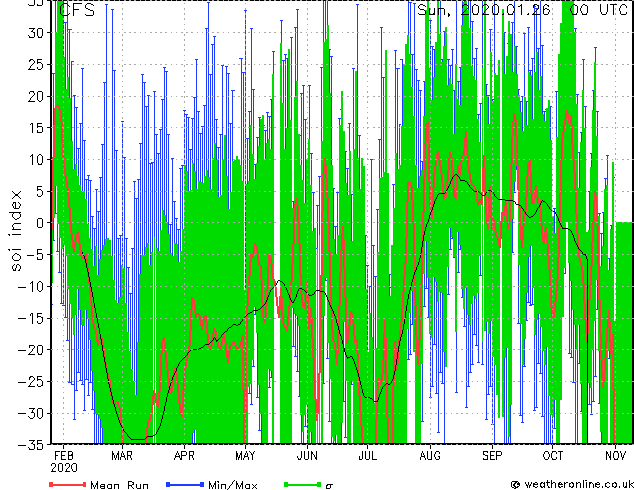Viewport: 634px width, 490px height.
Task: Click the MAY month label
Action: [245, 456]
